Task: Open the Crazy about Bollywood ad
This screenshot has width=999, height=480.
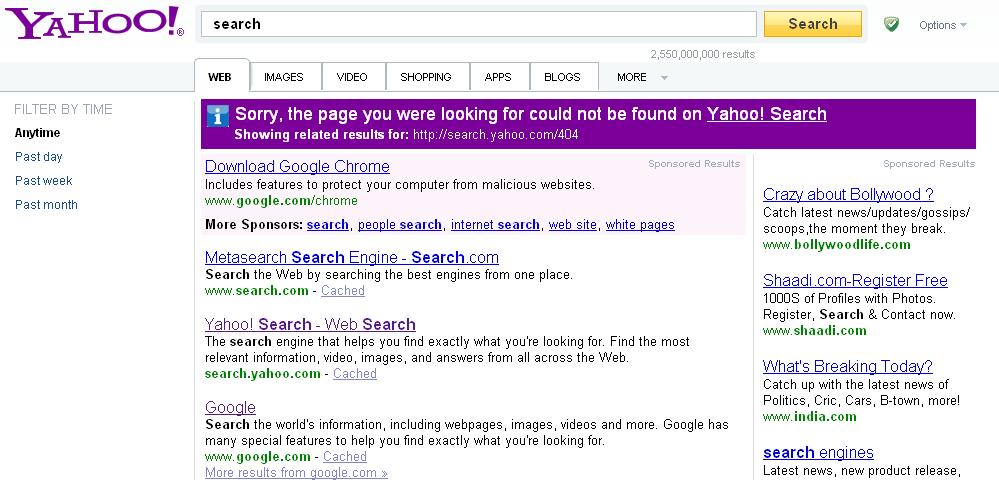Action: pos(848,194)
